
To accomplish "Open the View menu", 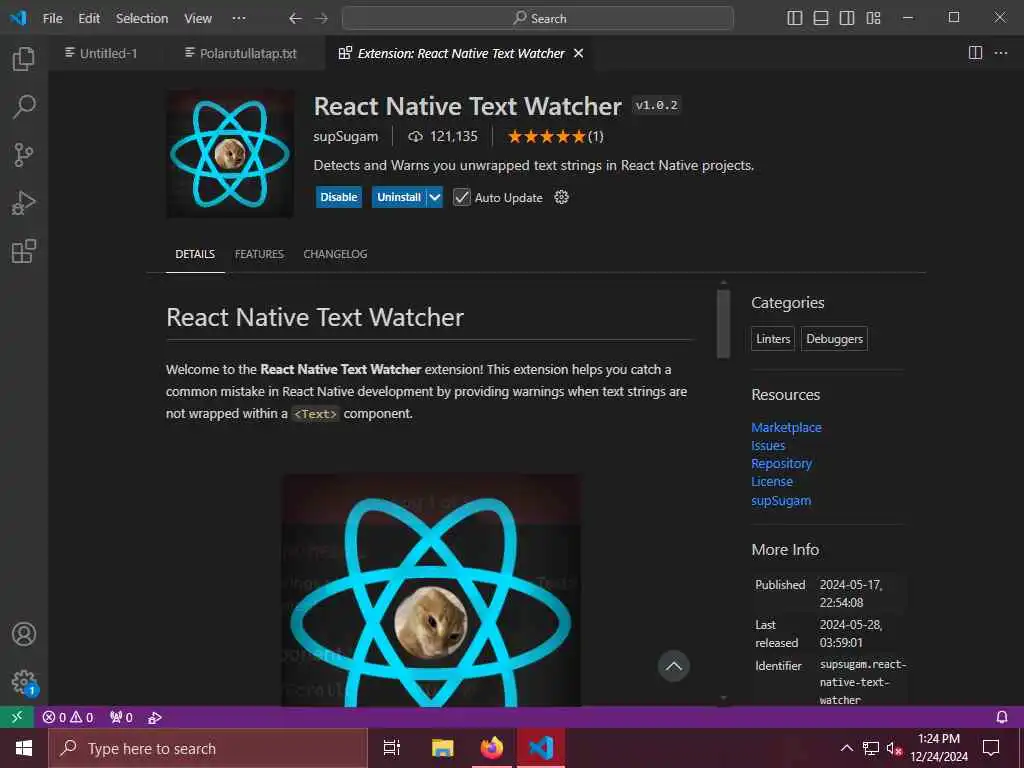I will tap(198, 18).
